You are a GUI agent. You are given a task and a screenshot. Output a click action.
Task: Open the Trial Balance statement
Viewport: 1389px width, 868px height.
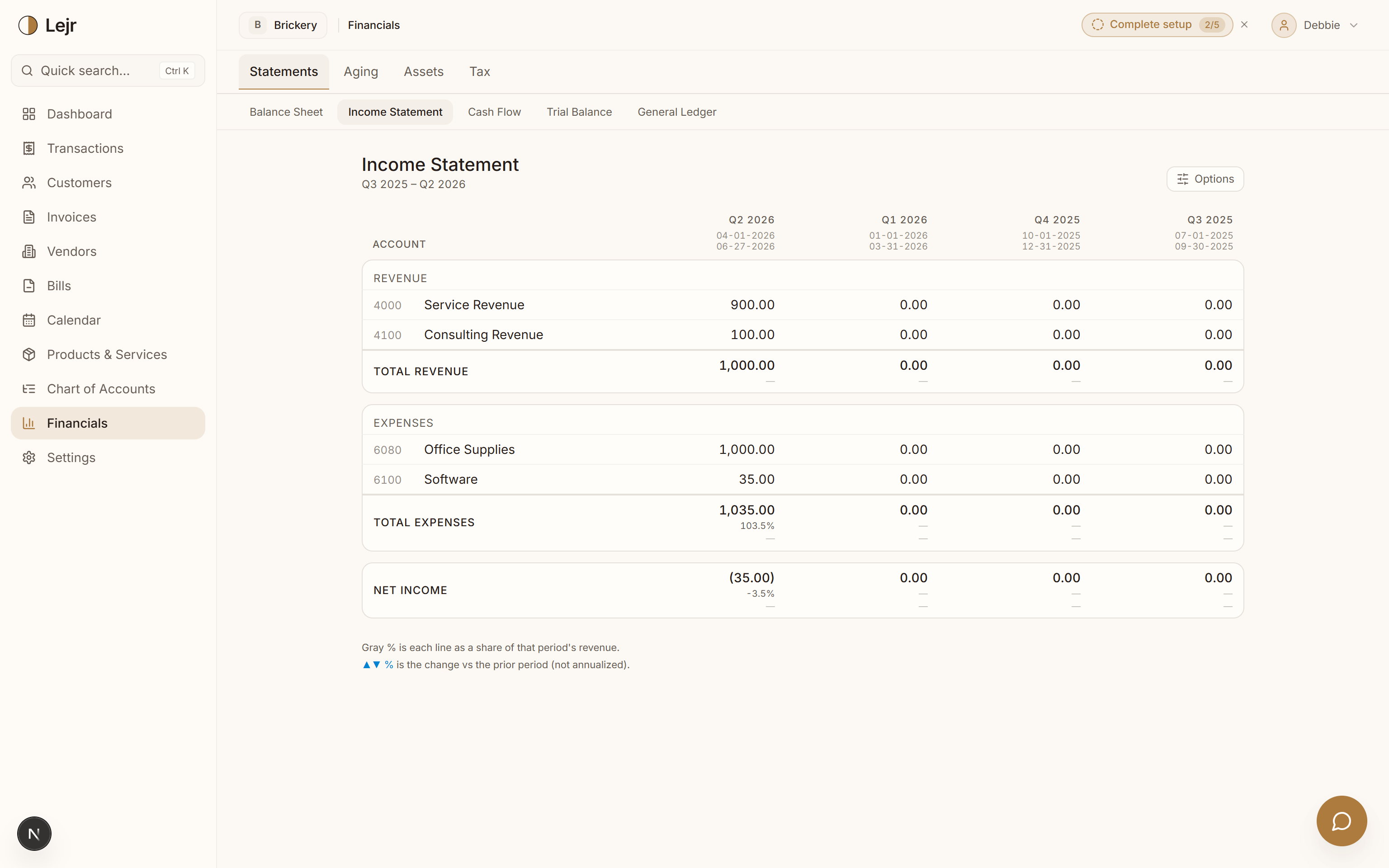[579, 112]
